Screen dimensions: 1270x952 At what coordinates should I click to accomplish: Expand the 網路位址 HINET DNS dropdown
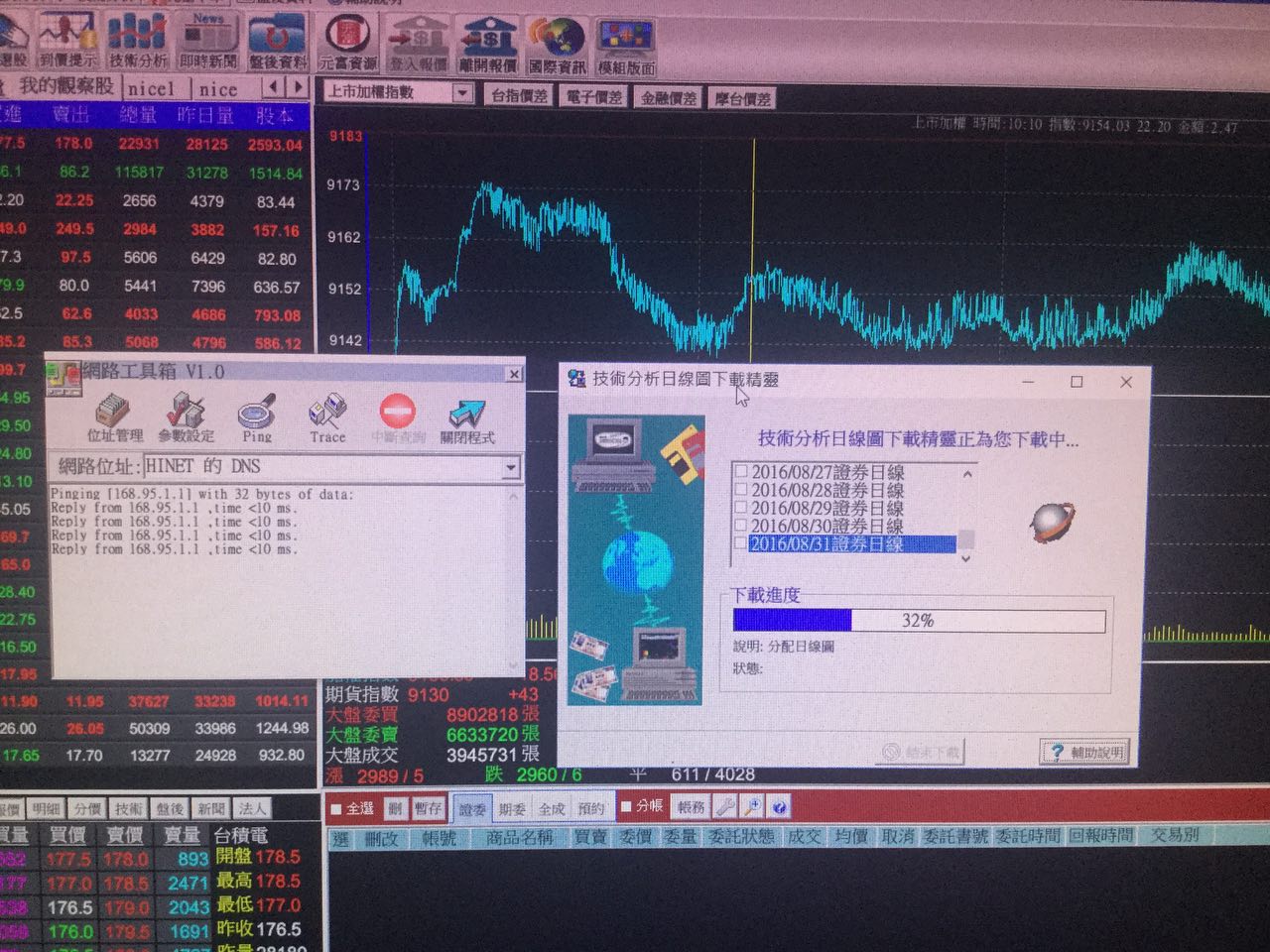510,466
